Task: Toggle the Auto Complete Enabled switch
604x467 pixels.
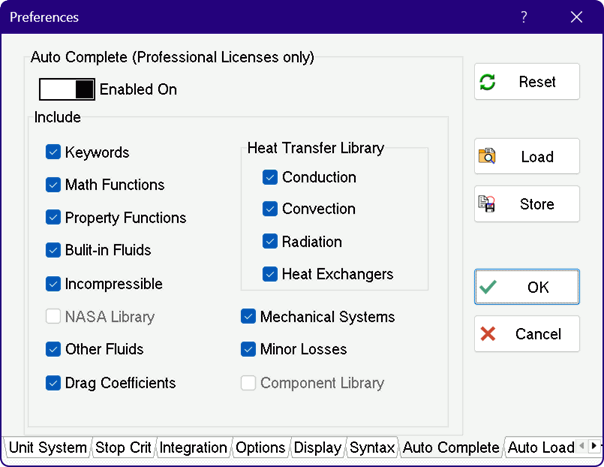Action: tap(67, 89)
